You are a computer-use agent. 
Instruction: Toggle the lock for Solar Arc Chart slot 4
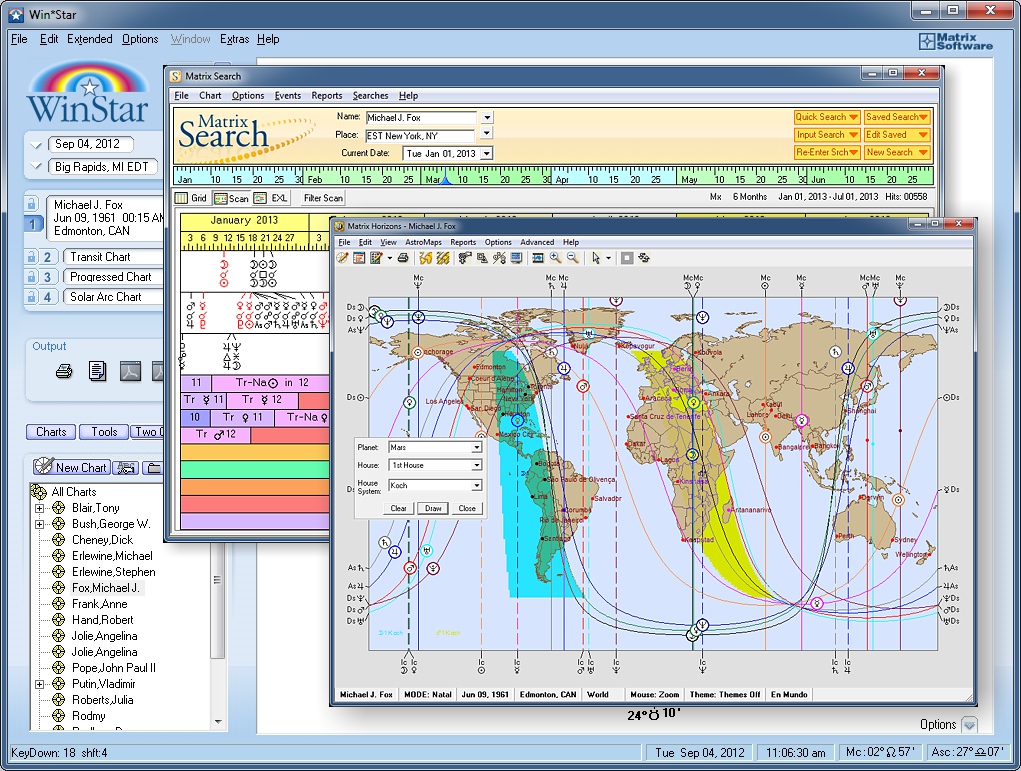[31, 296]
